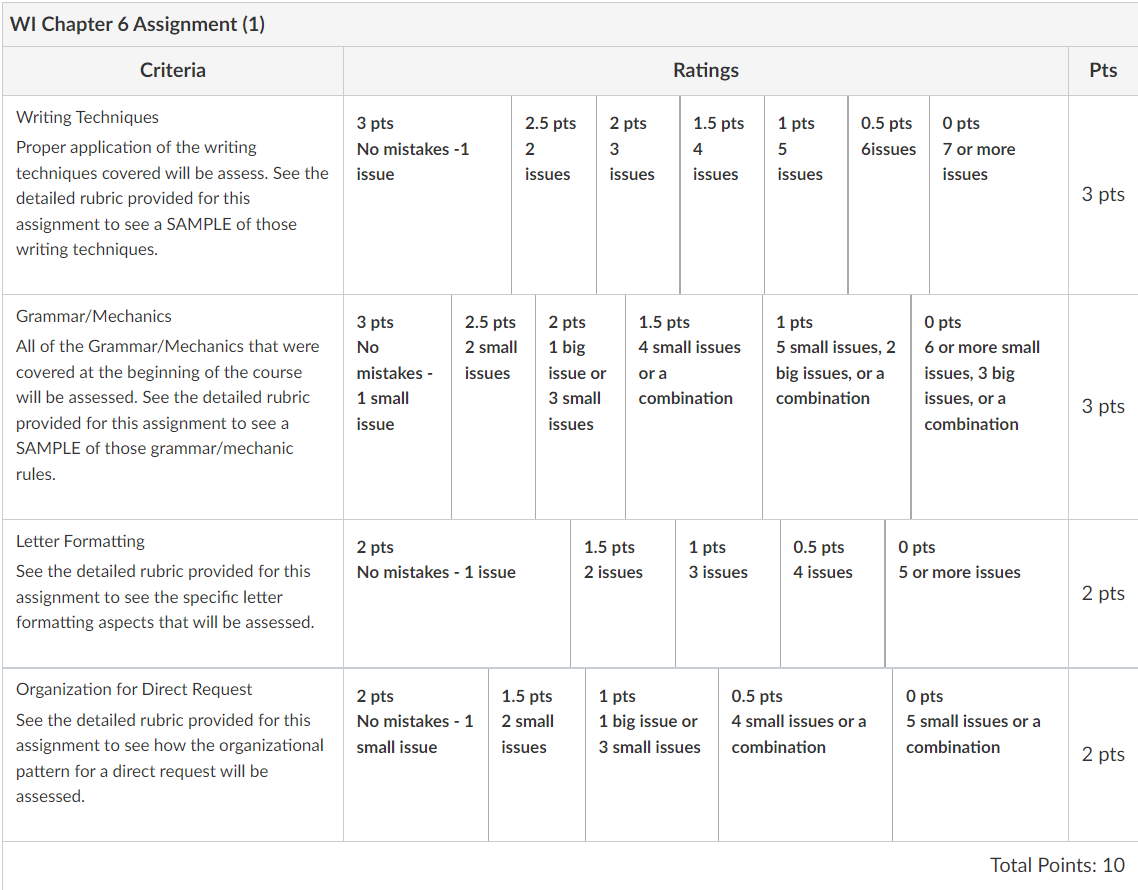1138x890 pixels.
Task: Select Organization '1.5 pts 2 small issues' rating
Action: [537, 754]
